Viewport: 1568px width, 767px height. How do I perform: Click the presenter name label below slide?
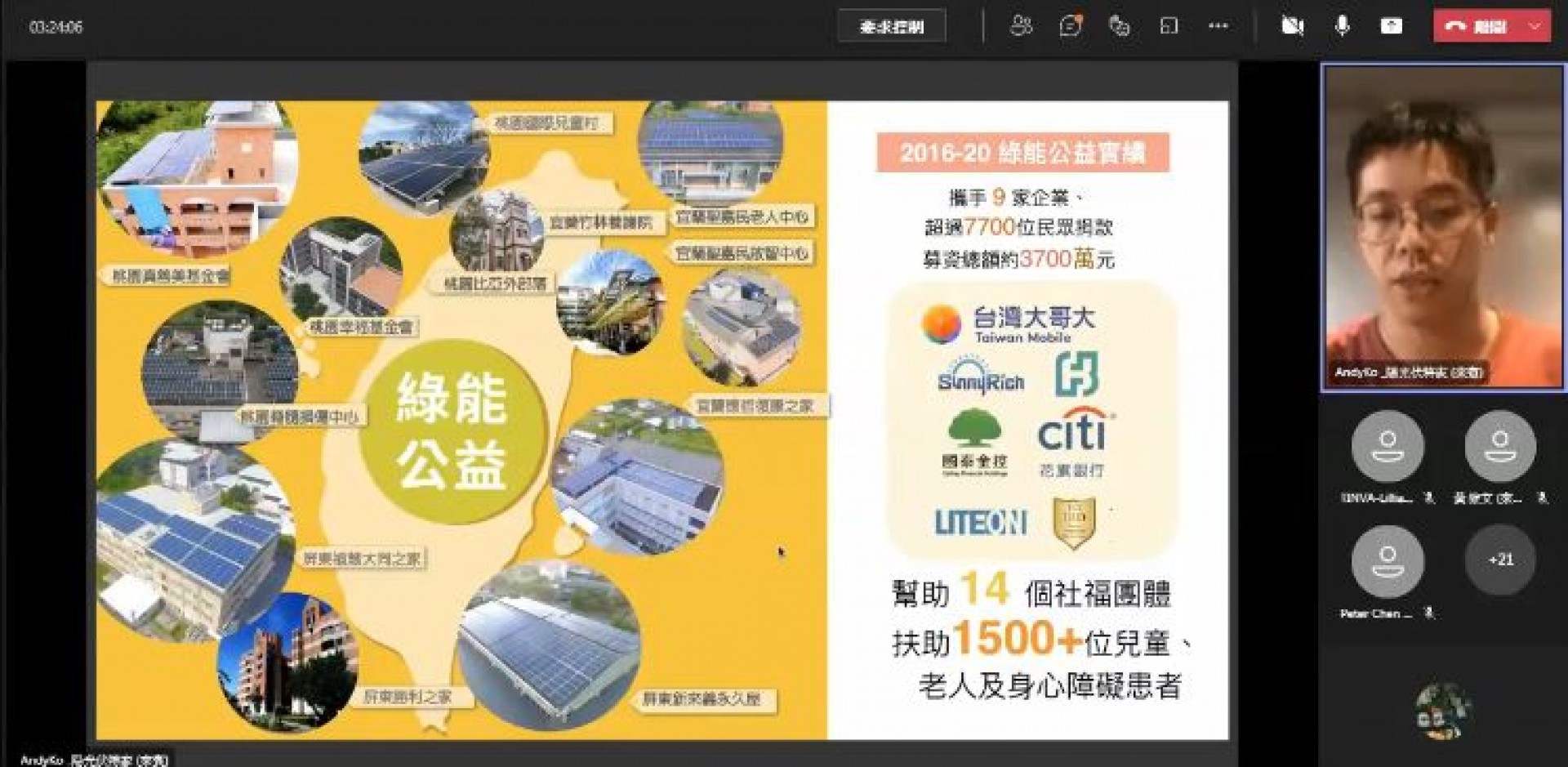coord(94,760)
